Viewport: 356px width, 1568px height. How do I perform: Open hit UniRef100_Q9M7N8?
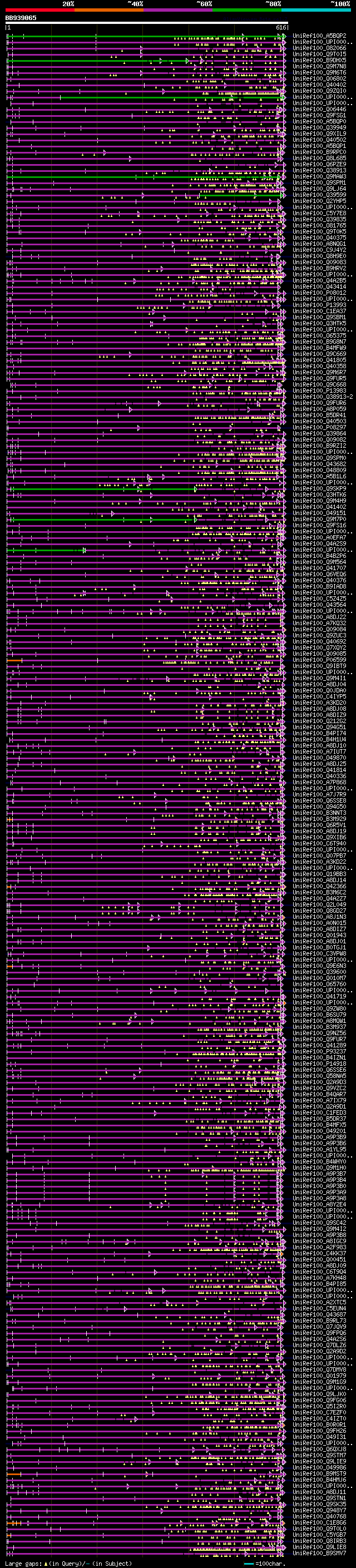click(319, 66)
